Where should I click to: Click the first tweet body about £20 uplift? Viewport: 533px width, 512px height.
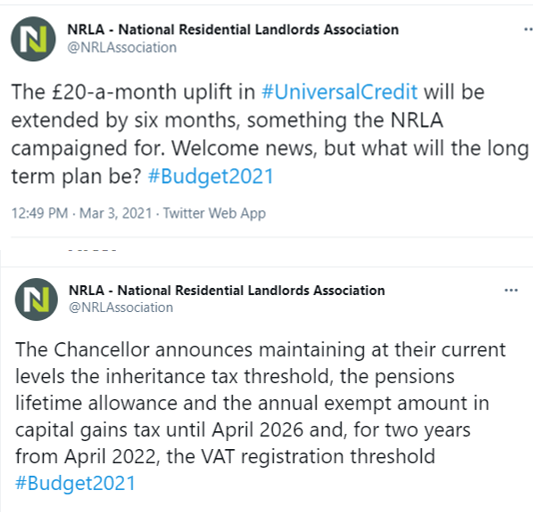tap(270, 134)
